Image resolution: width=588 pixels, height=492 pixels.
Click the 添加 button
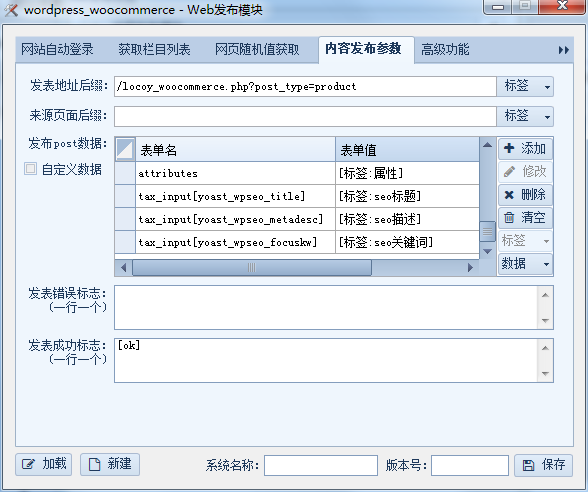(525, 148)
